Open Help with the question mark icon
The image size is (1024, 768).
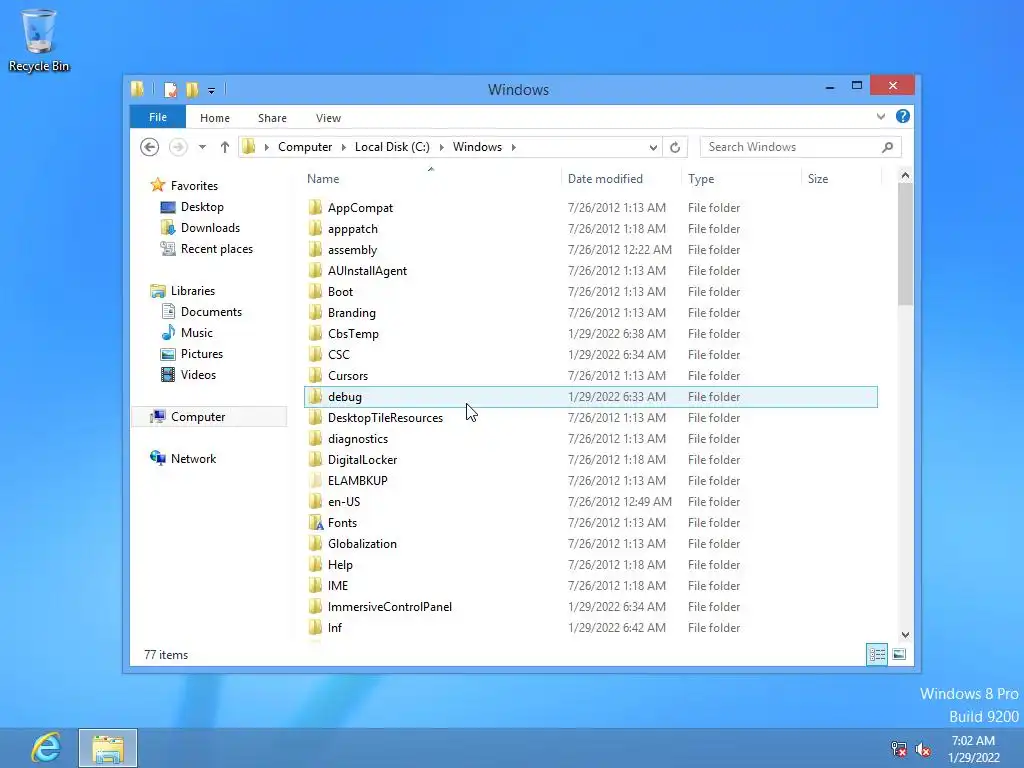903,116
